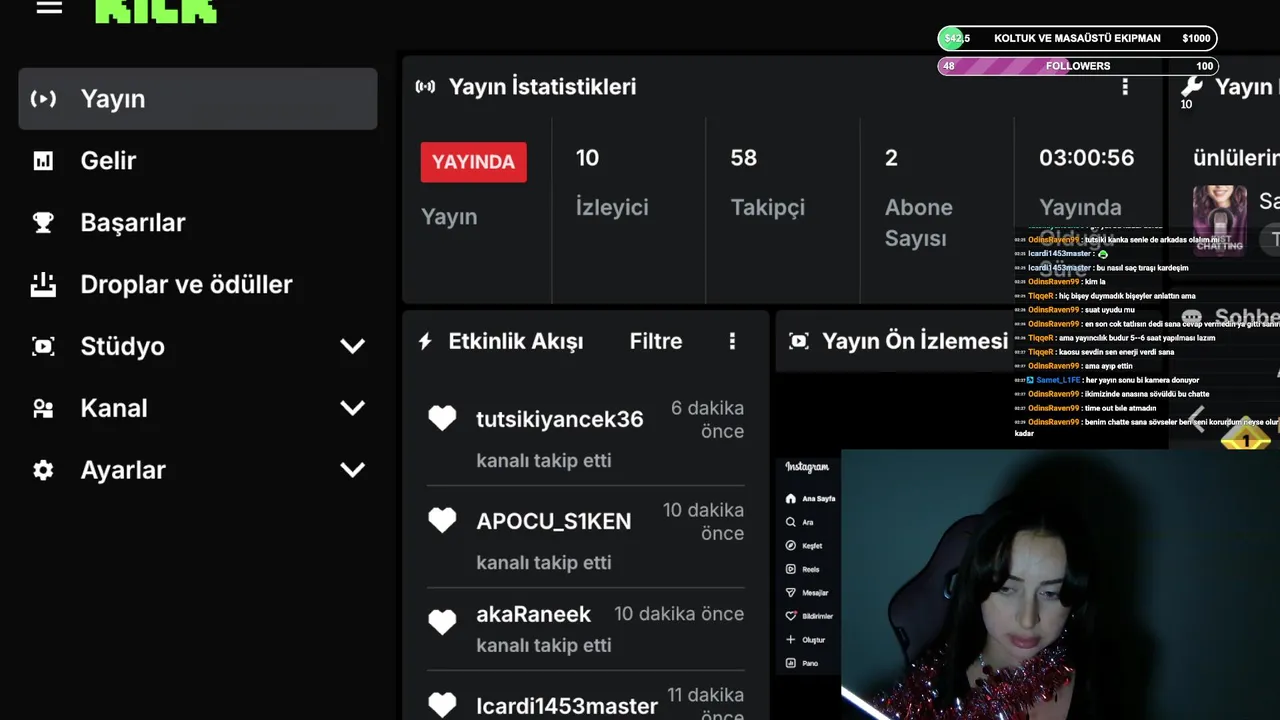This screenshot has height=720, width=1280.
Task: Click Instagram Bildirimler in preview
Action: (x=809, y=616)
